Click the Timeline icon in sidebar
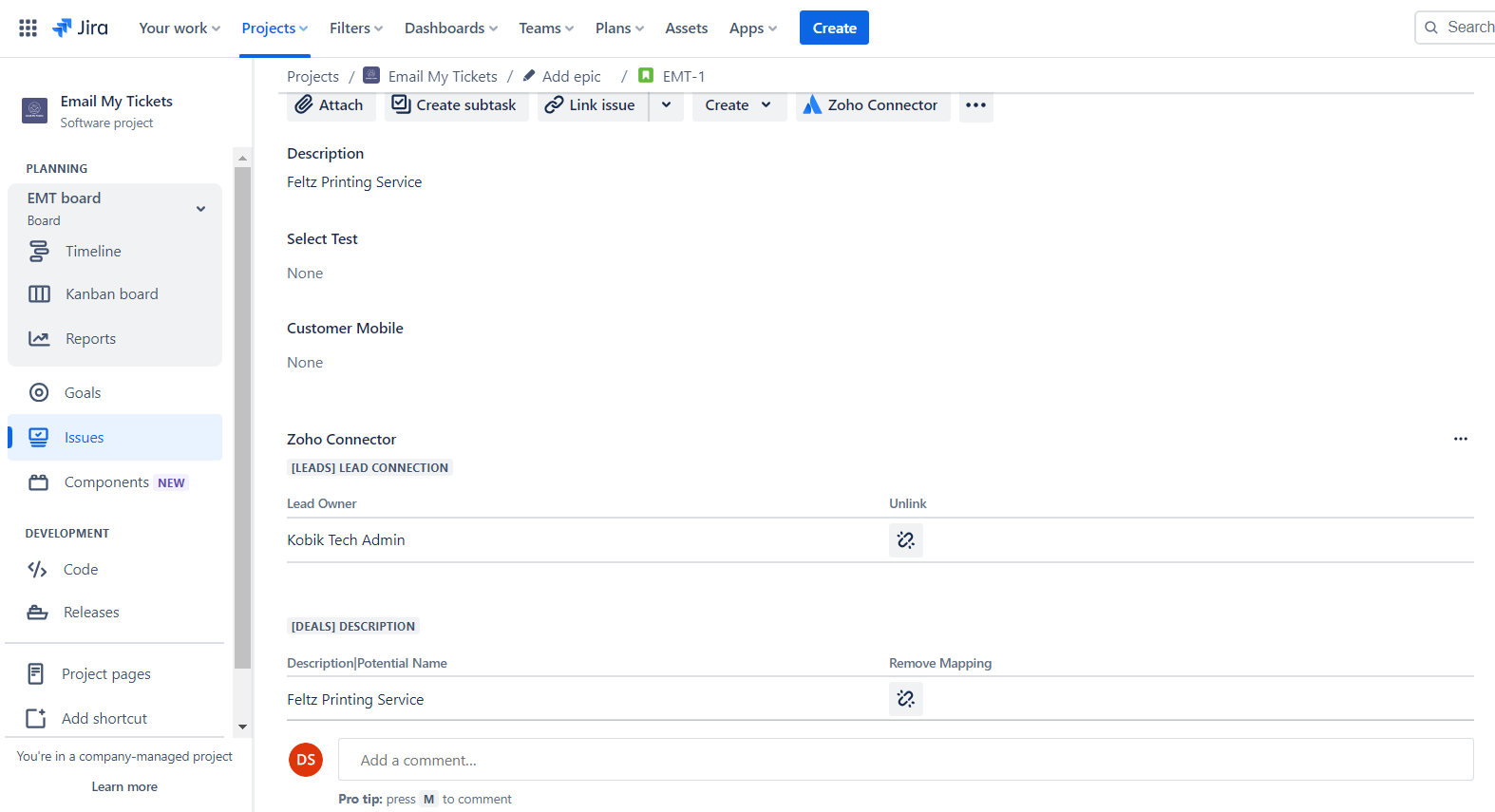This screenshot has height=812, width=1495. 39,252
